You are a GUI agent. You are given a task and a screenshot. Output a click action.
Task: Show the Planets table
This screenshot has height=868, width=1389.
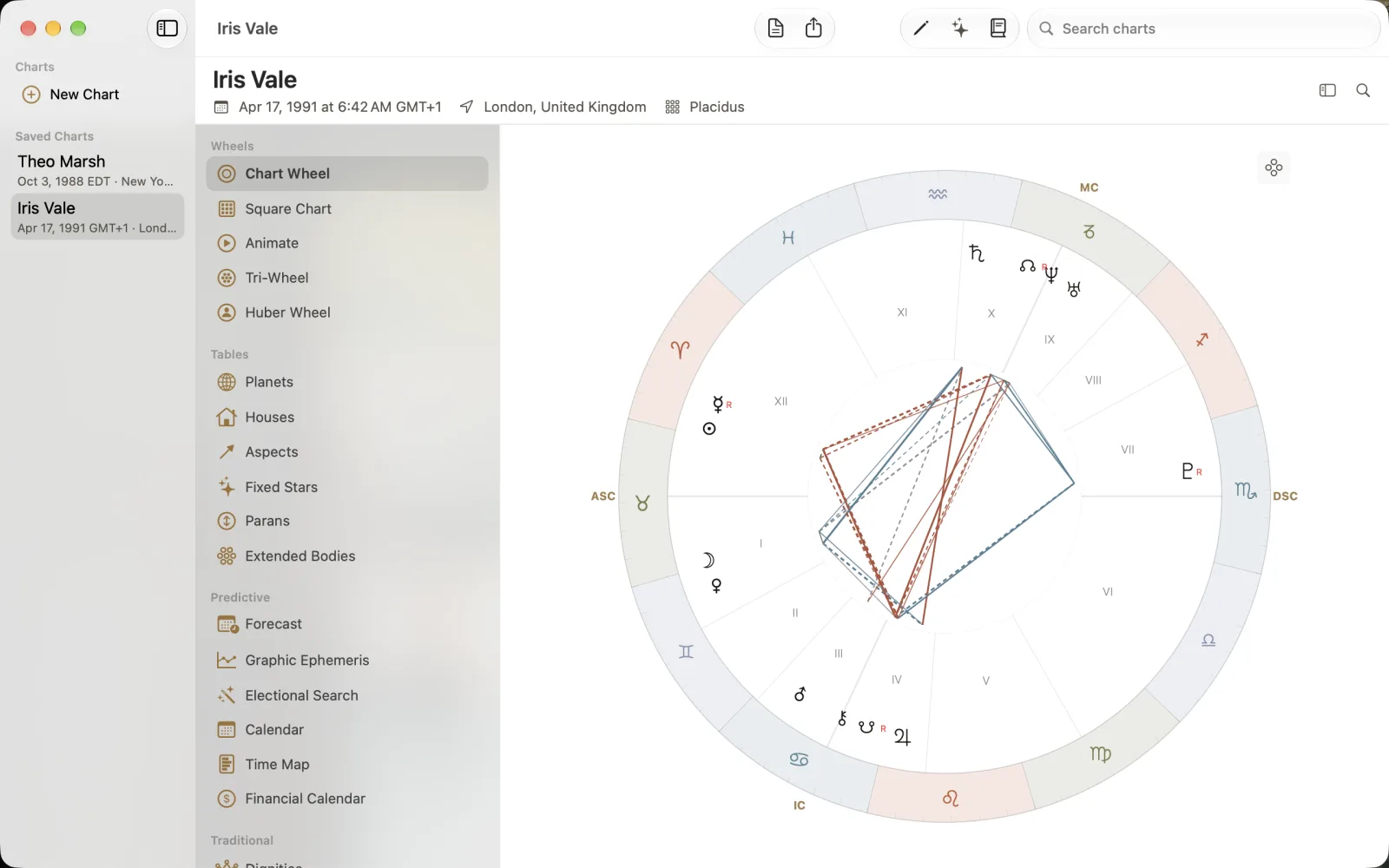pos(347,382)
